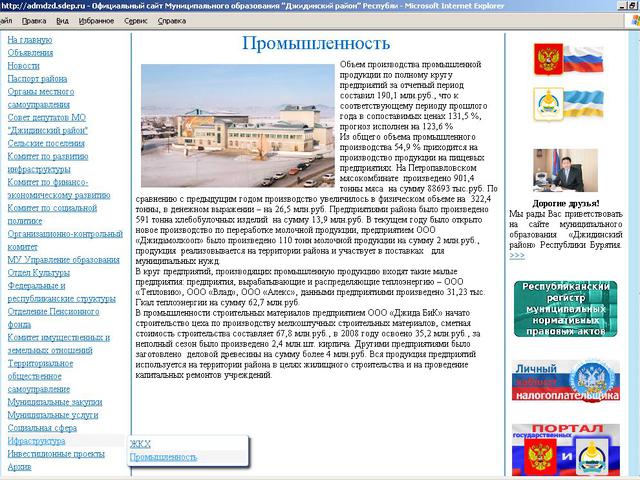The width and height of the screenshot is (640, 480).
Task: Click the Промышленность page heading
Action: point(316,43)
